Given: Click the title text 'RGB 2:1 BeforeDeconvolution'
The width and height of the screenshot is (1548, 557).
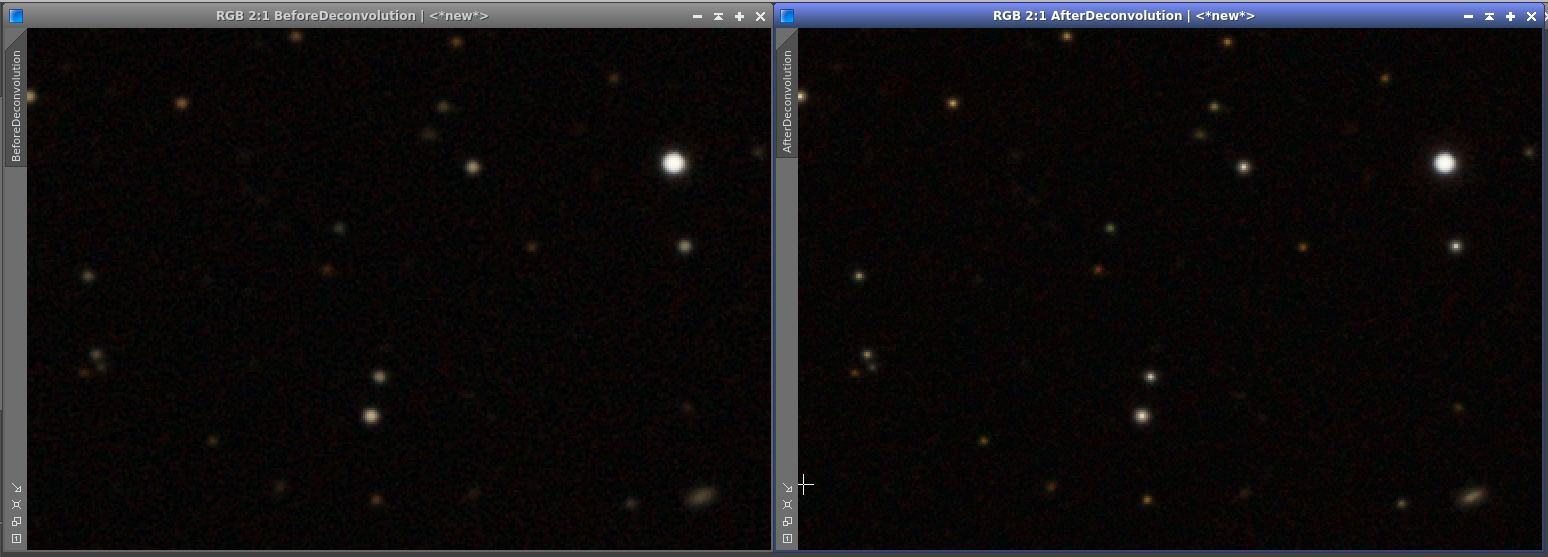Looking at the screenshot, I should click(x=315, y=16).
